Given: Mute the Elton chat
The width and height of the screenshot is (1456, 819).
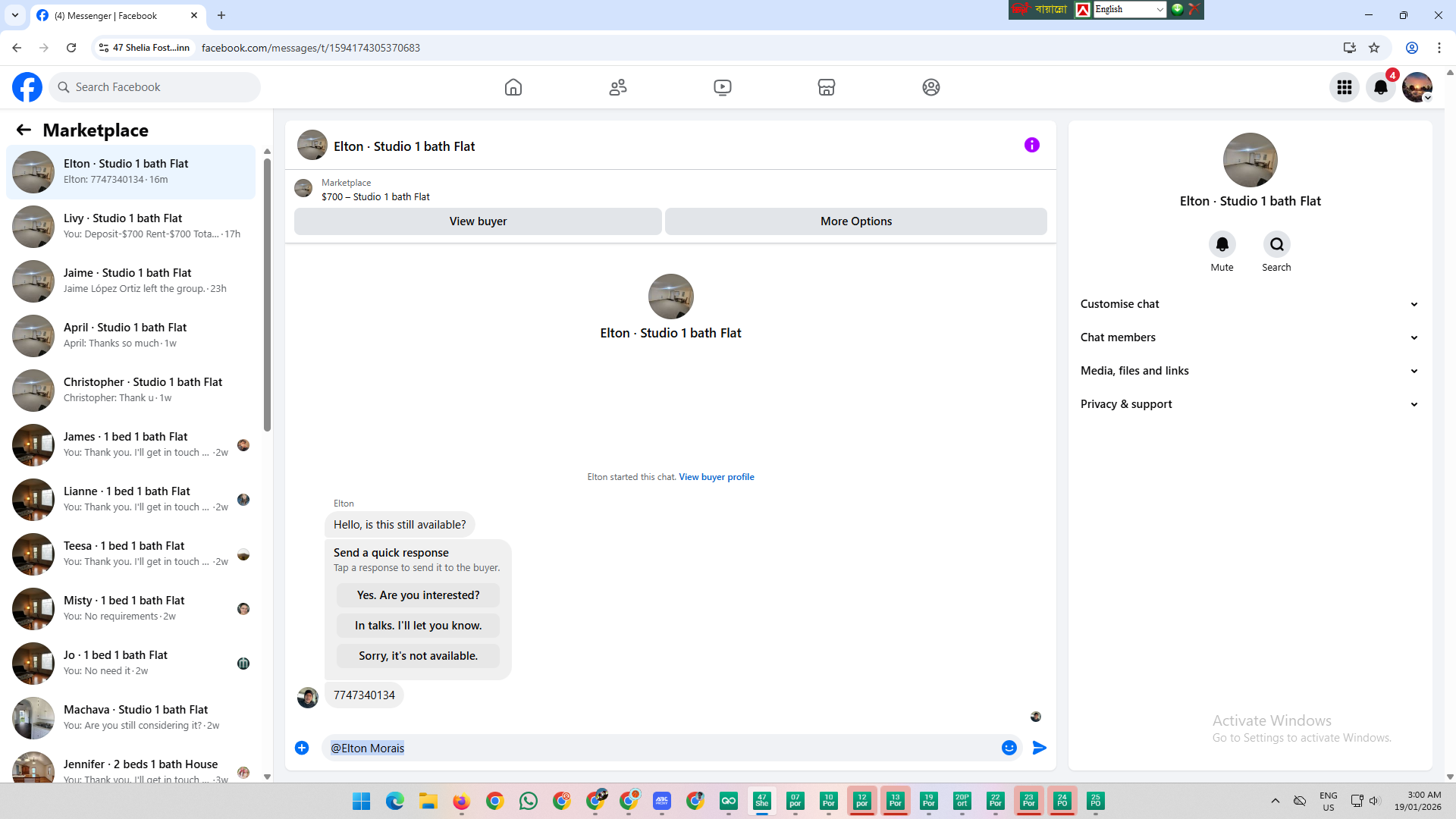Looking at the screenshot, I should point(1222,244).
